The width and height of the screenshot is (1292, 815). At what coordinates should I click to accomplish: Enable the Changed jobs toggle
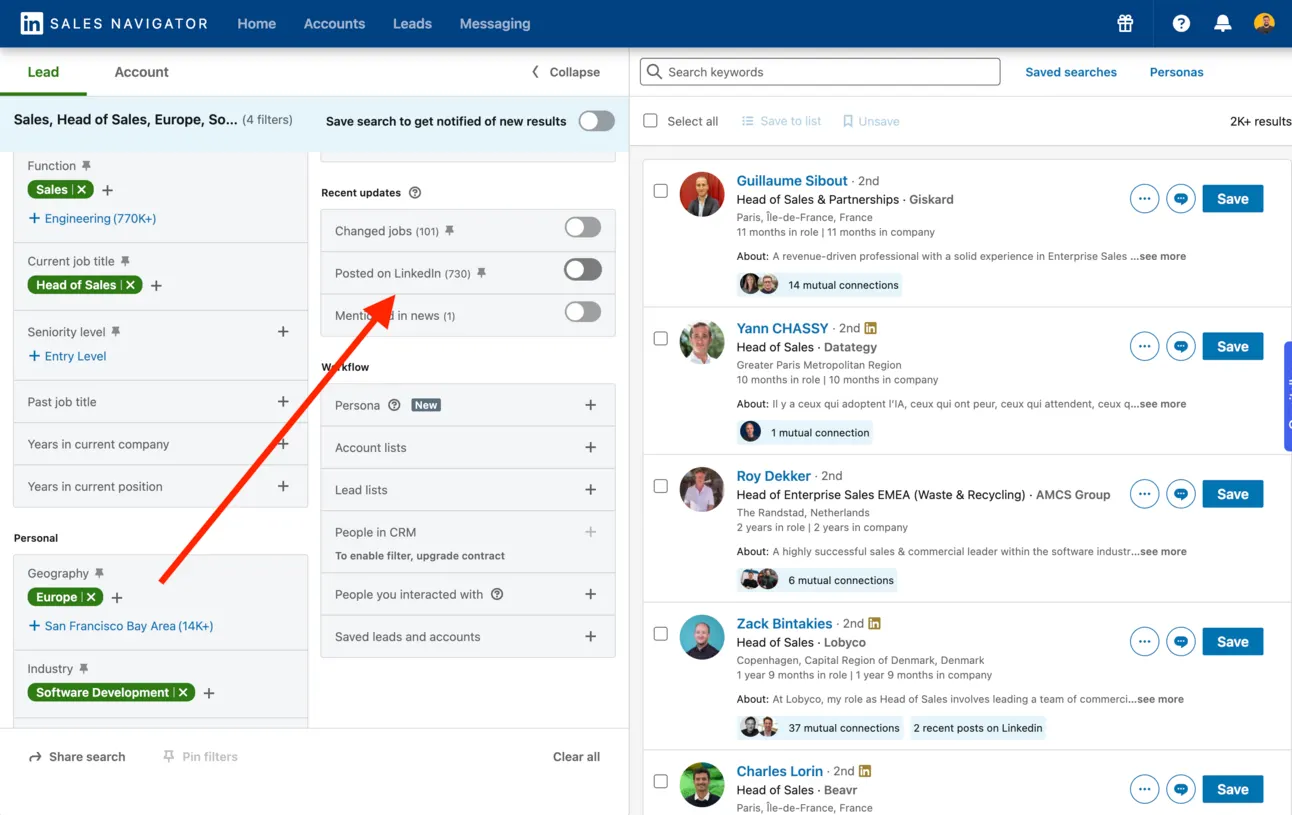(x=582, y=227)
